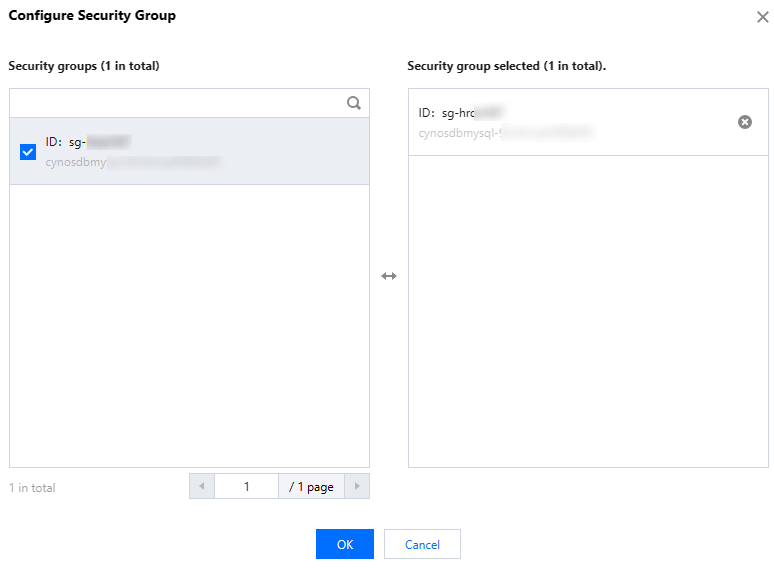The width and height of the screenshot is (774, 574).
Task: Click the page number input box
Action: click(246, 487)
